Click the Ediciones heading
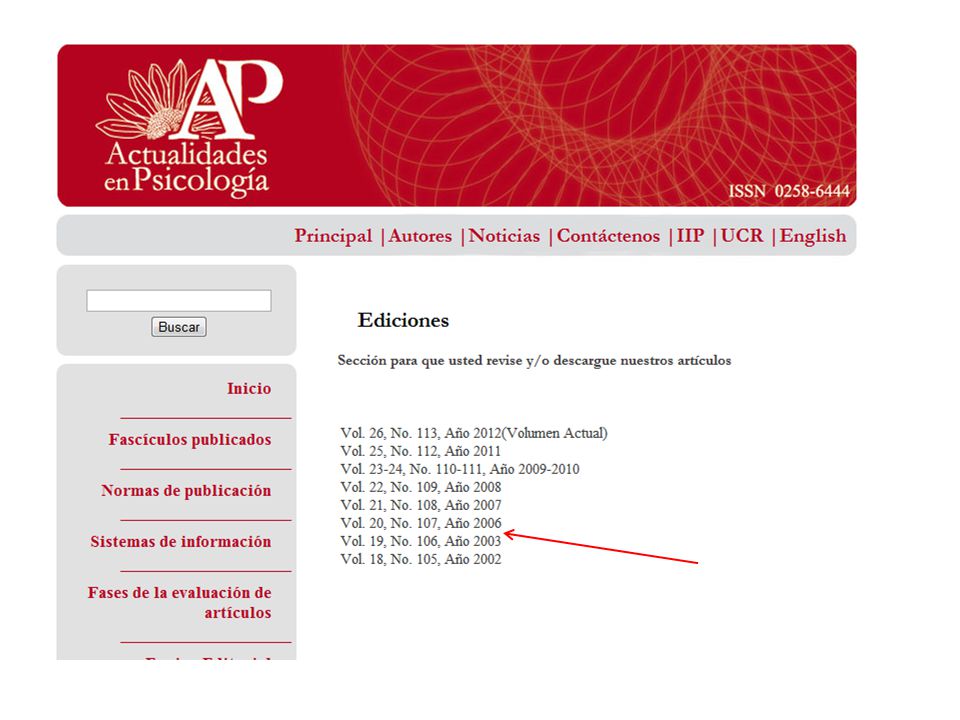 point(403,320)
